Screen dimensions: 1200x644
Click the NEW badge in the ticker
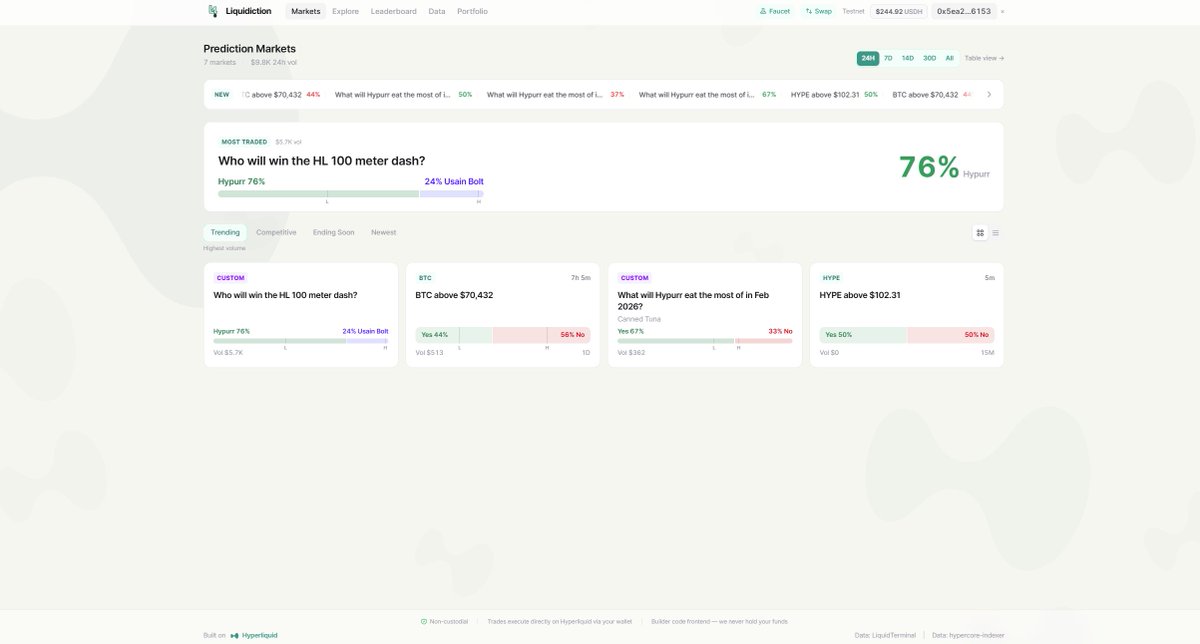(x=222, y=94)
